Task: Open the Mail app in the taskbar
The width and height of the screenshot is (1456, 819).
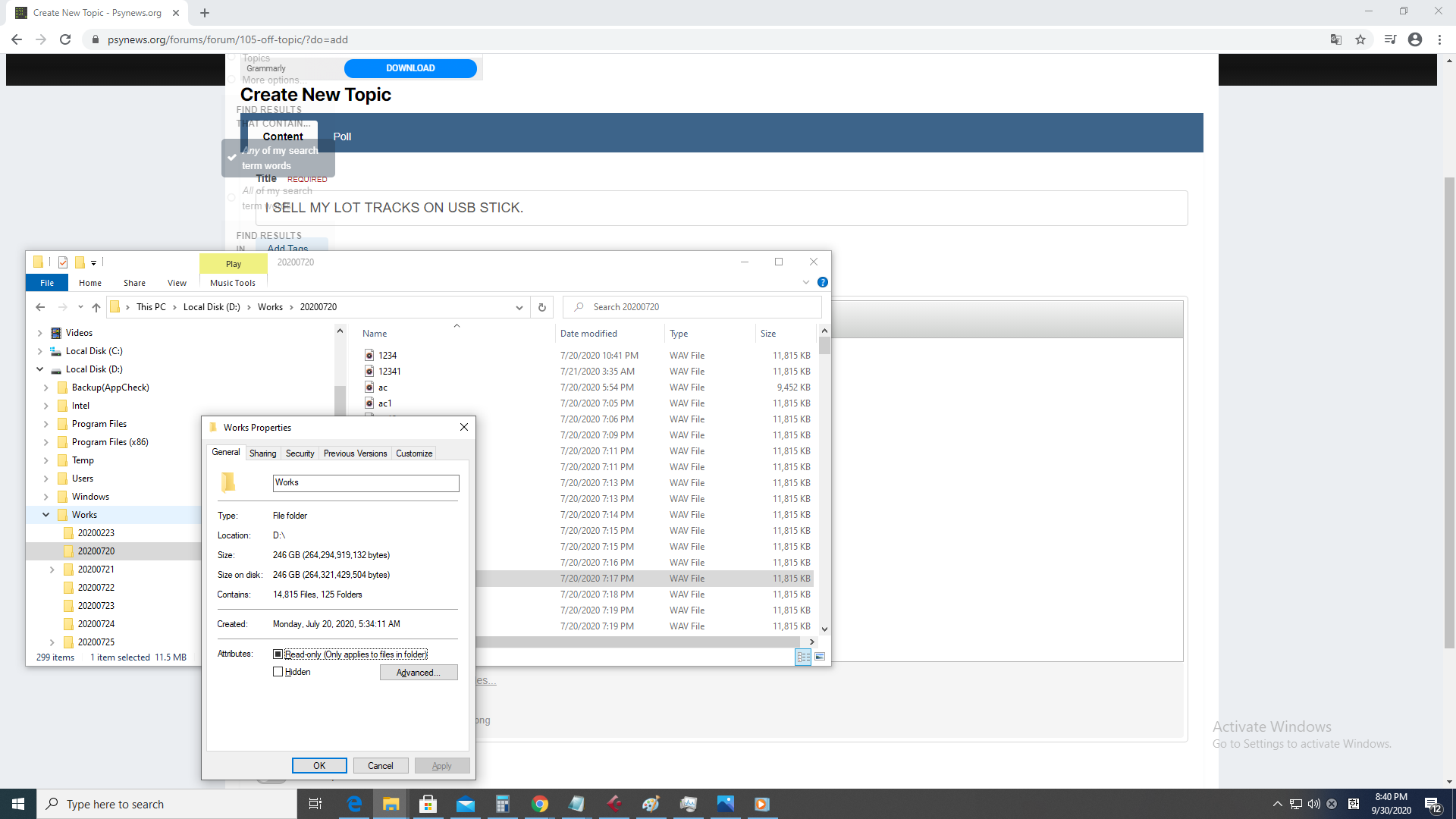Action: (x=465, y=804)
